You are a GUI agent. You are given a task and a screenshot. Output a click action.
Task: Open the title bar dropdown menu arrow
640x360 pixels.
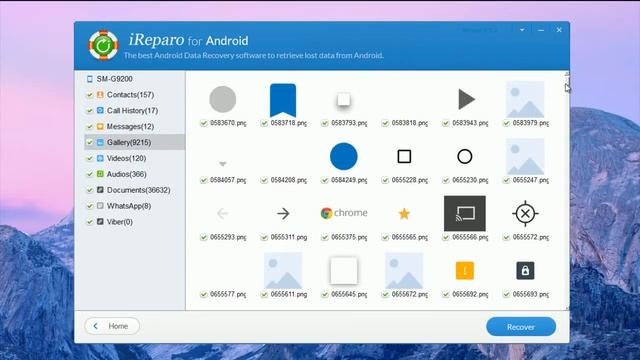pyautogui.click(x=522, y=30)
